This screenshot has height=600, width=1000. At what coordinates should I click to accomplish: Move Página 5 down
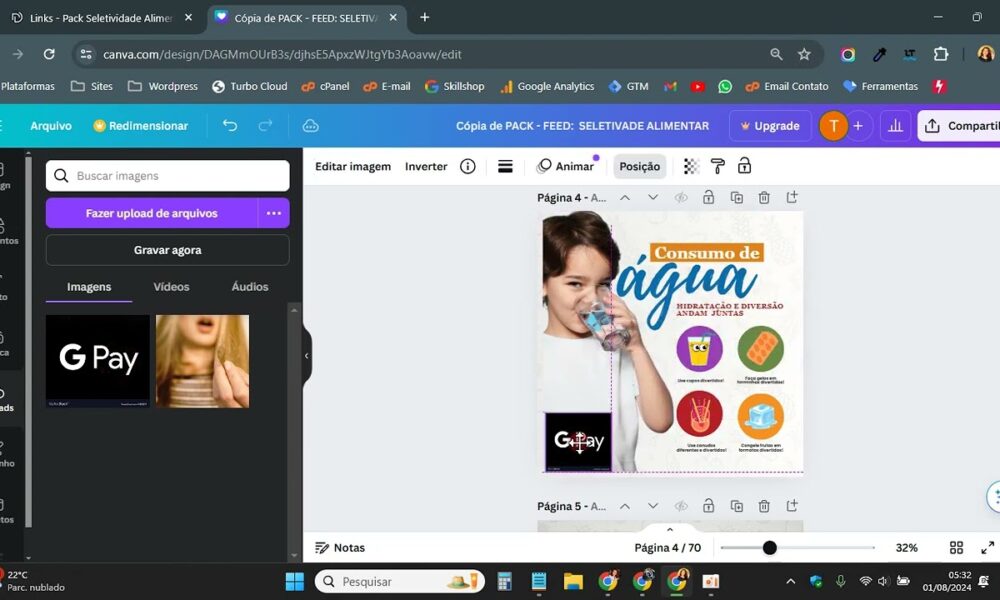click(x=653, y=506)
